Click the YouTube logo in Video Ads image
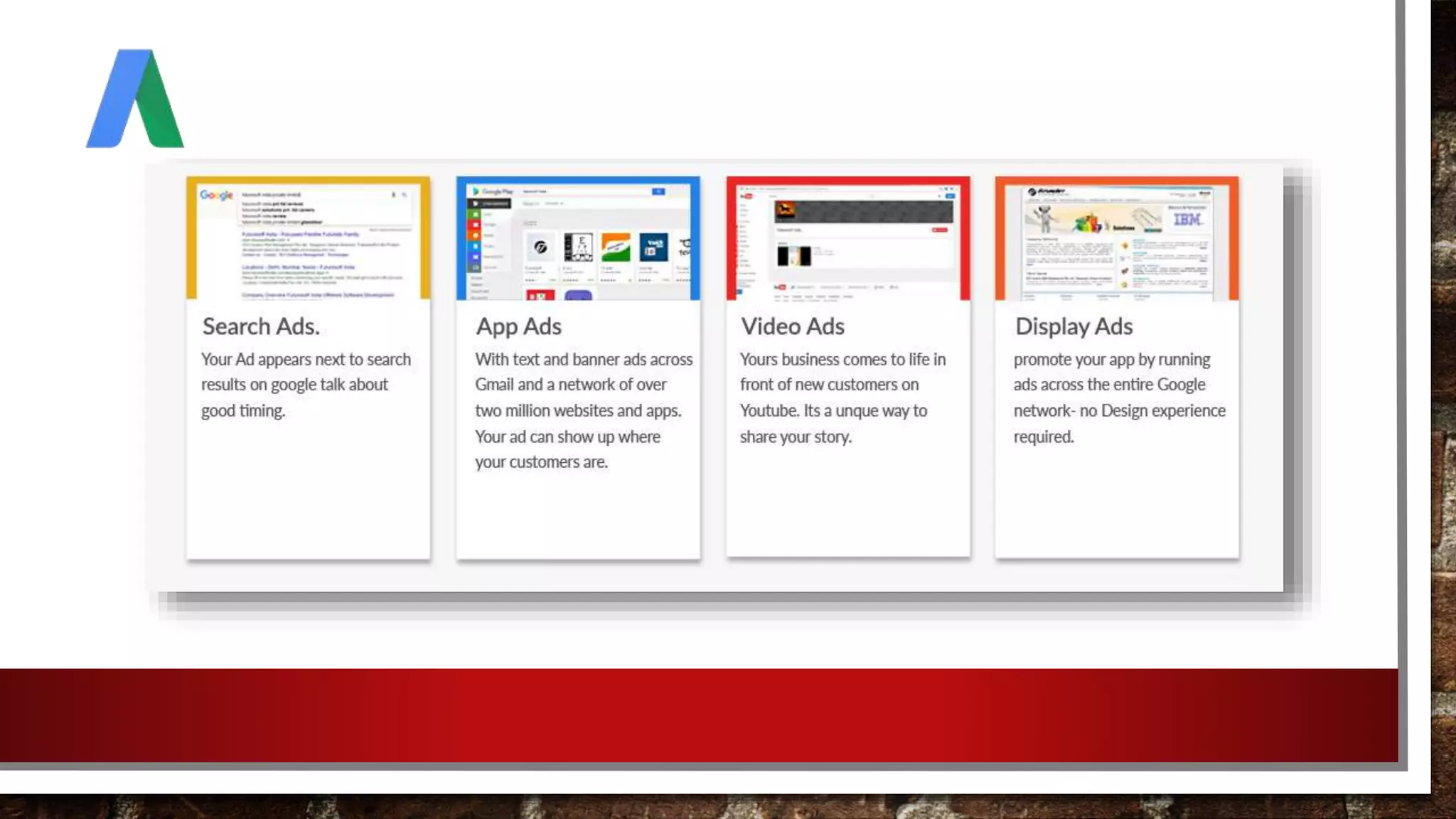The height and width of the screenshot is (819, 1456). tap(746, 196)
